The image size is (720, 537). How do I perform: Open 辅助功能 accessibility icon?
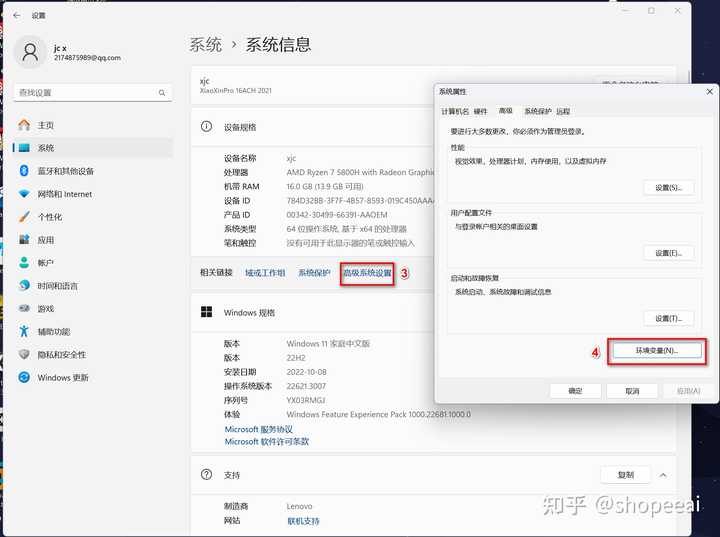(x=24, y=331)
